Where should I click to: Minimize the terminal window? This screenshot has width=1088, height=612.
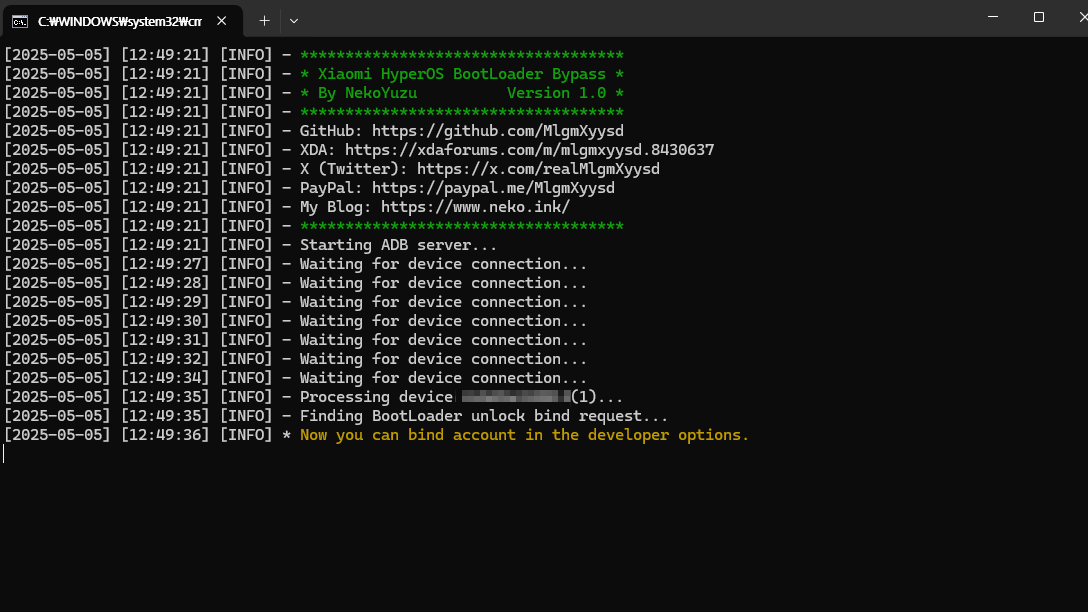(x=993, y=17)
